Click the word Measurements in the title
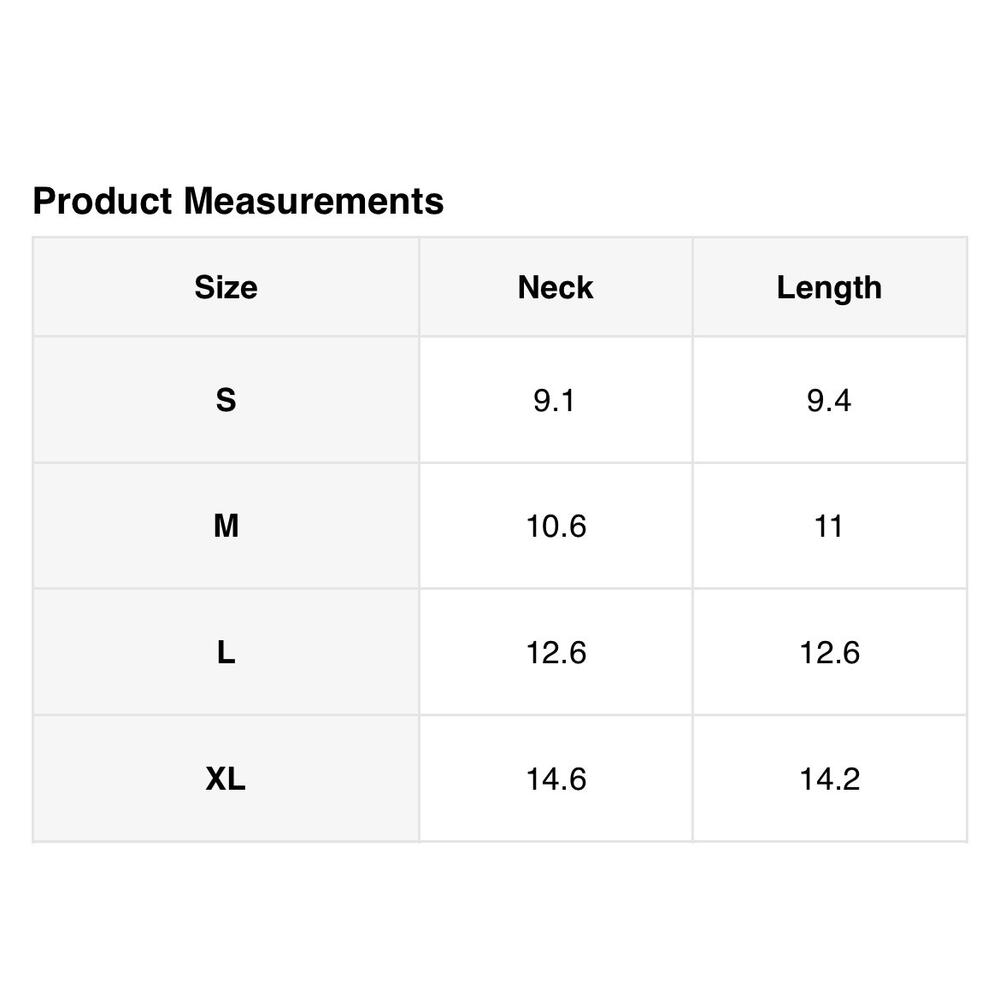 point(313,201)
